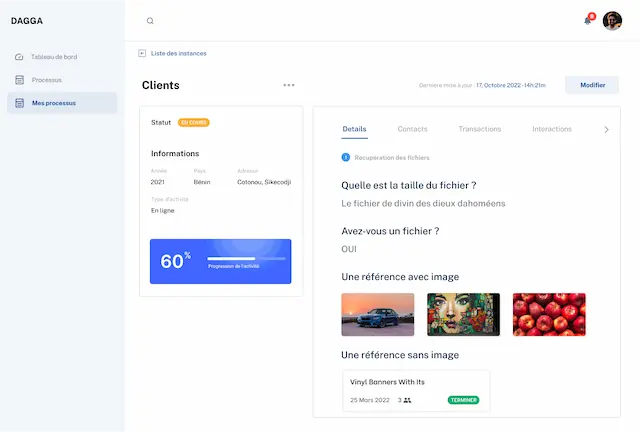Open the notifications bell
The image size is (640, 432).
pos(588,21)
